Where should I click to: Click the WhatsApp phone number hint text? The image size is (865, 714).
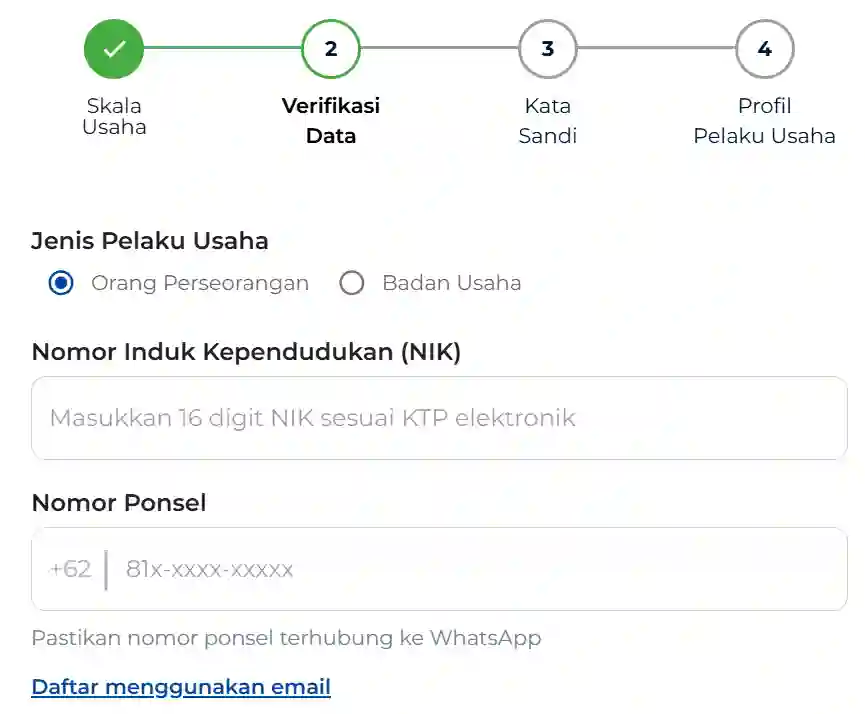pos(286,638)
